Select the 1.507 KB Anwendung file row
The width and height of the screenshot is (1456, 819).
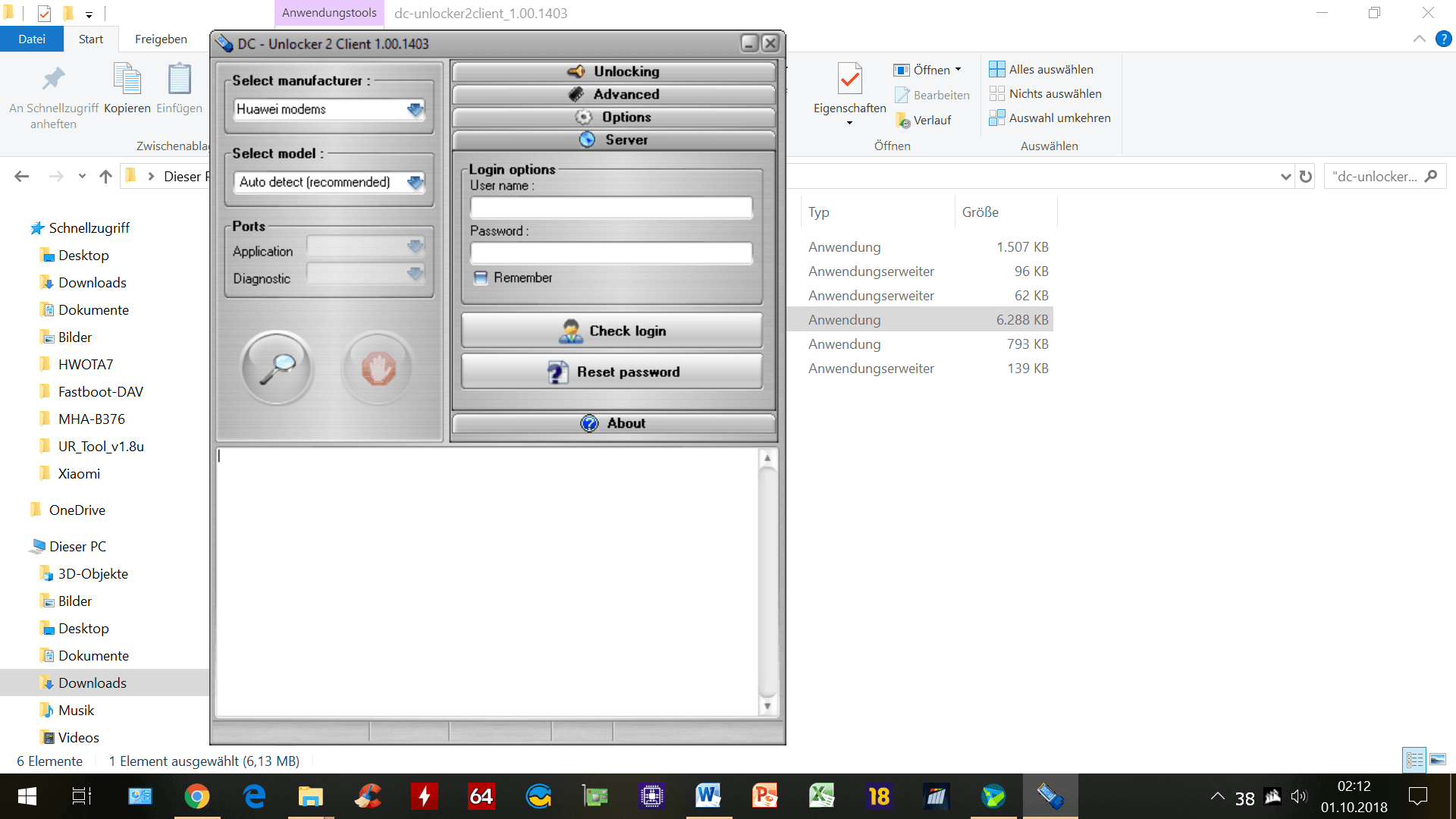[920, 247]
